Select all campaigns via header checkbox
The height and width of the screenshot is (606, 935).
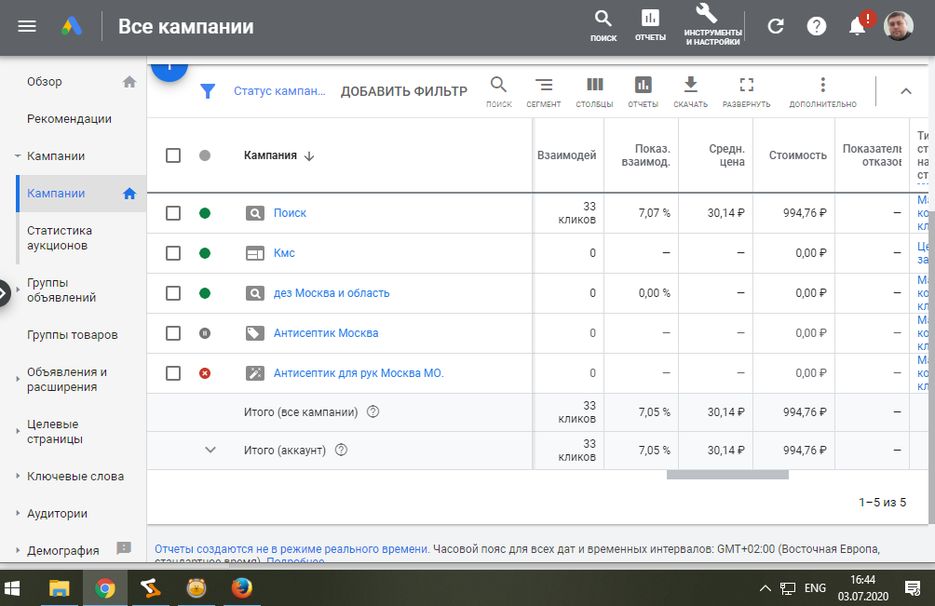pos(173,155)
